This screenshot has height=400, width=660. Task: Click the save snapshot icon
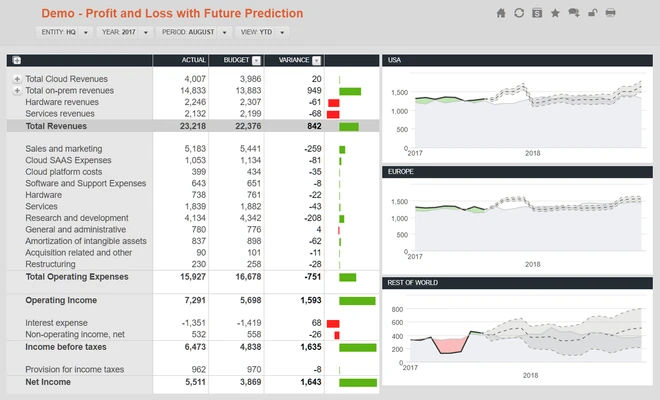click(537, 13)
